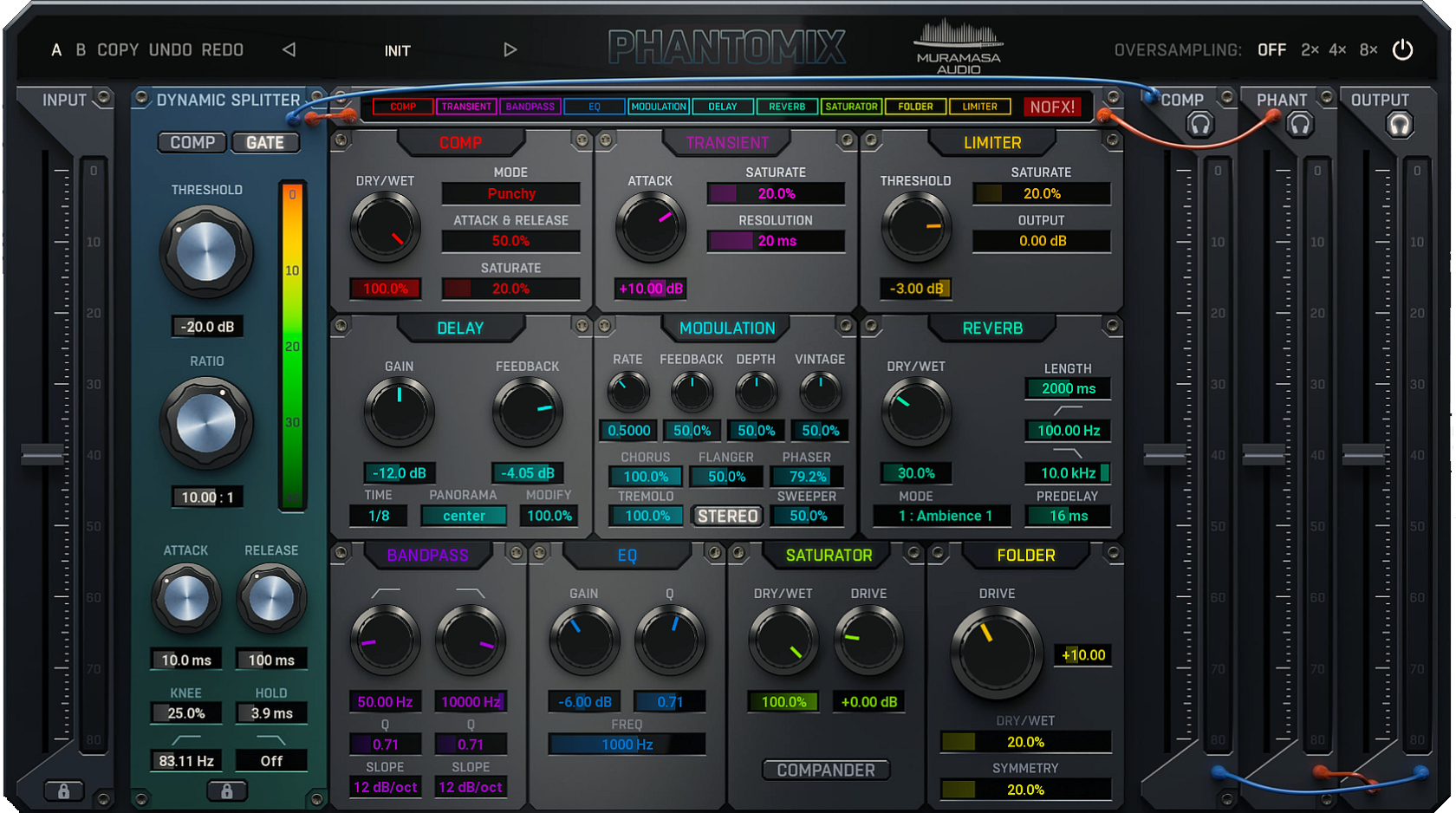Click the Bandpass high-pass shape icon
1456x813 pixels.
pos(385,593)
